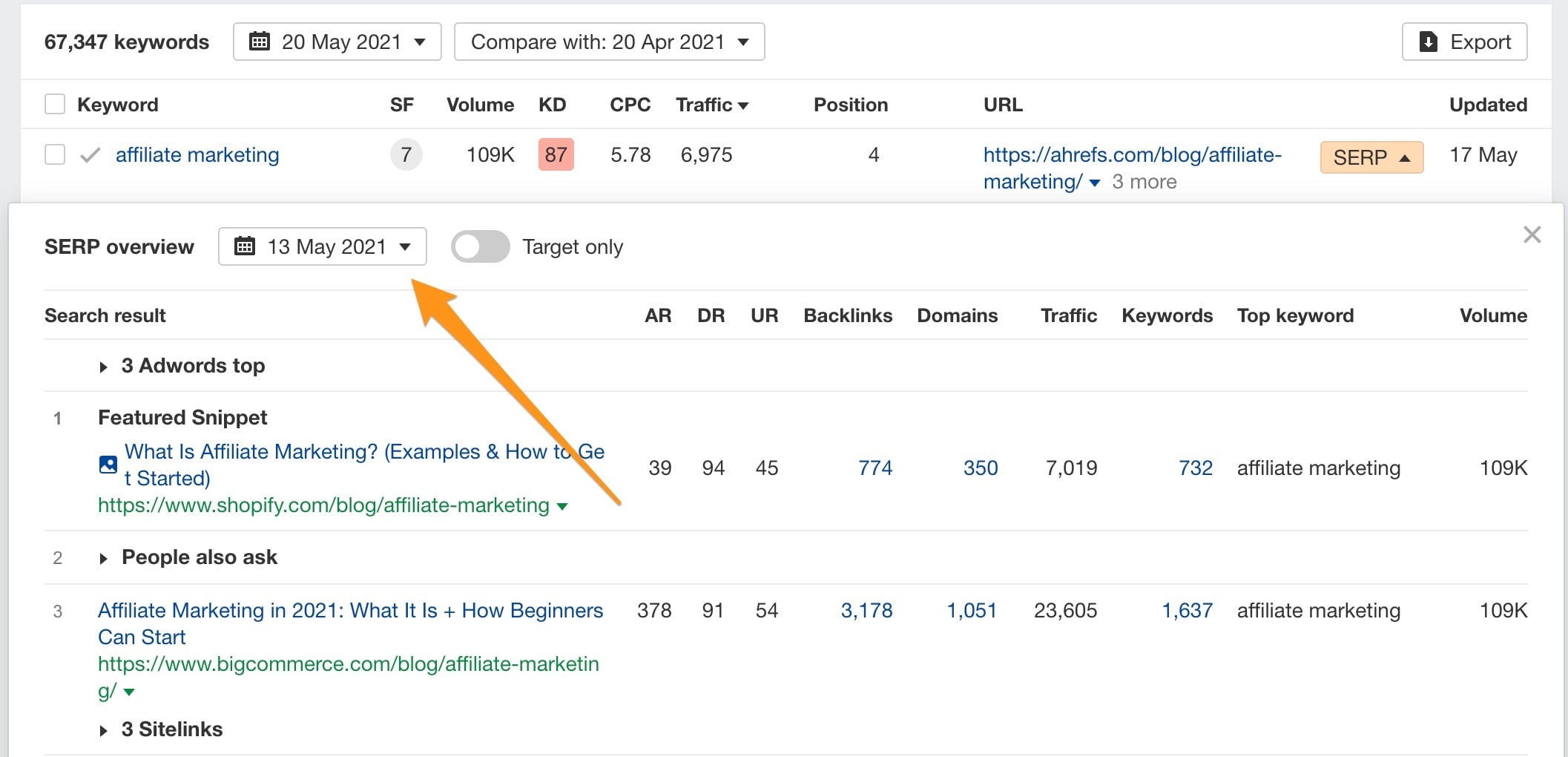Close the SERP overview panel
The width and height of the screenshot is (1568, 757).
tap(1532, 235)
